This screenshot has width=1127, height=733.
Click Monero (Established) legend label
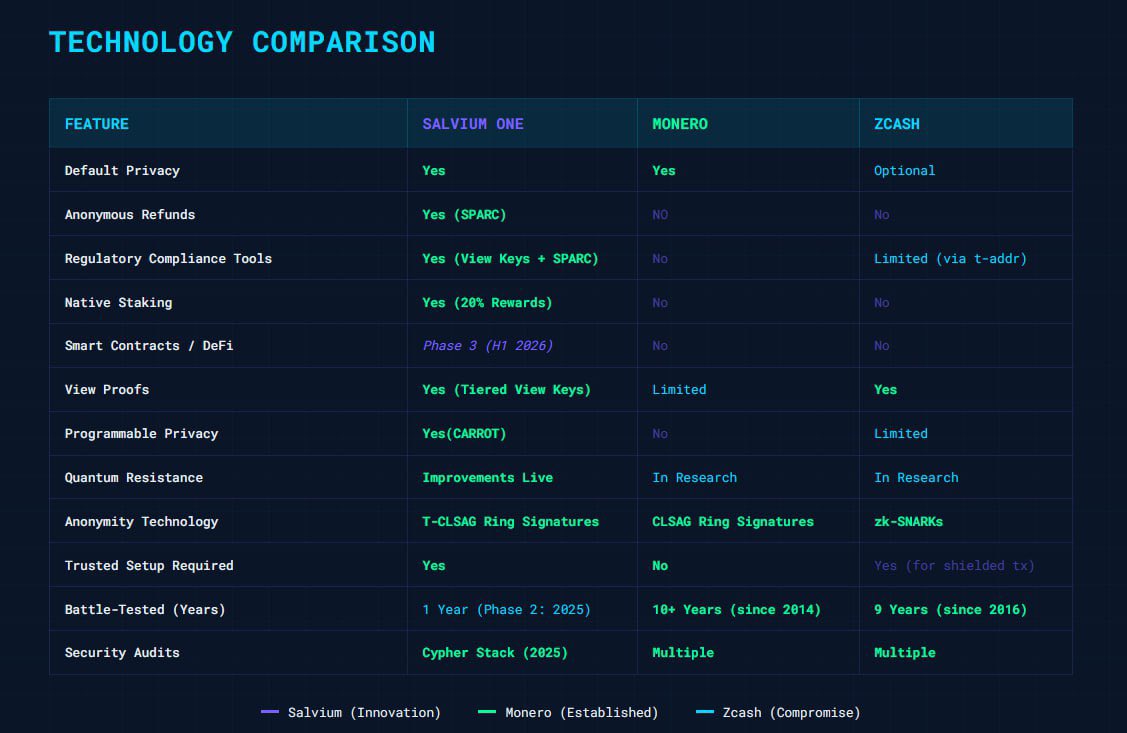(581, 712)
